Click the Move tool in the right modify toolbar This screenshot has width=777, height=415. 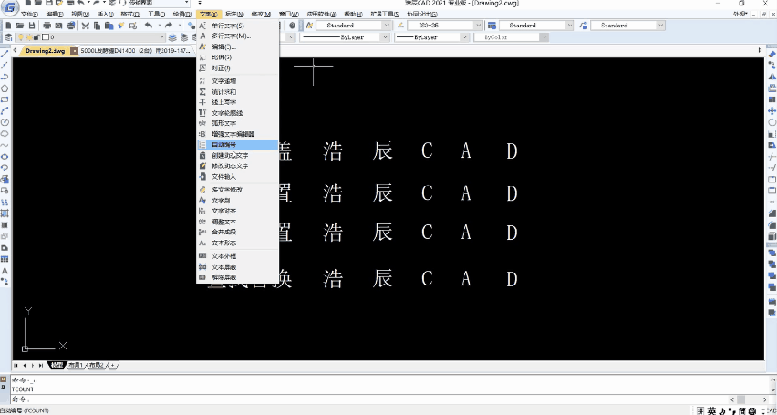pyautogui.click(x=772, y=111)
